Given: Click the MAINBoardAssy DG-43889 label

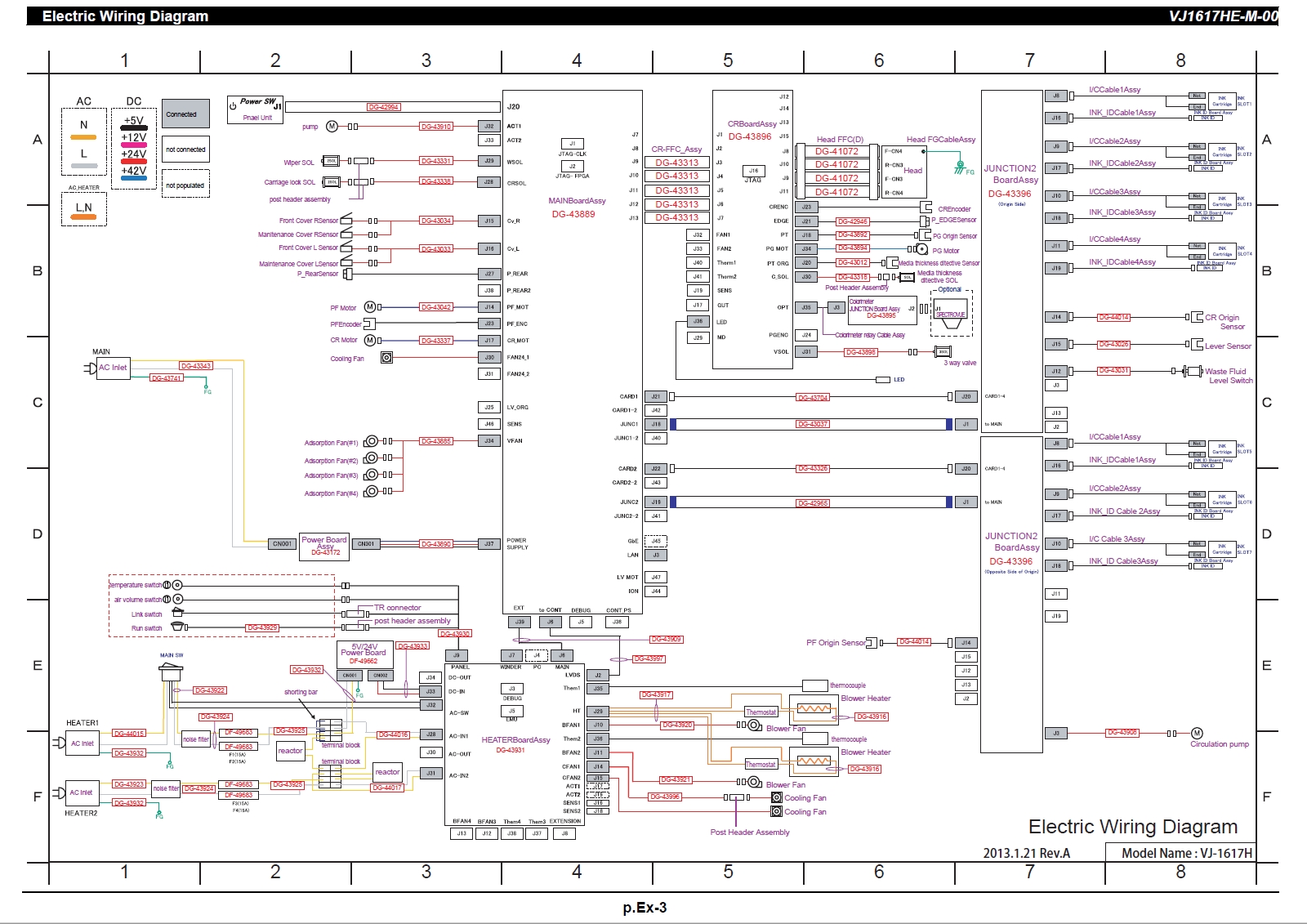Looking at the screenshot, I should pos(576,208).
